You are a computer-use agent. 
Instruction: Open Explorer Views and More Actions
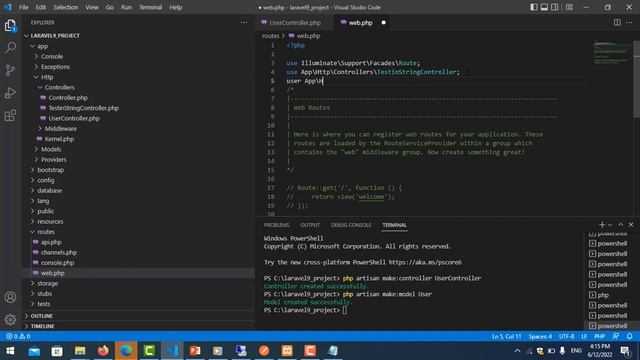click(x=244, y=22)
